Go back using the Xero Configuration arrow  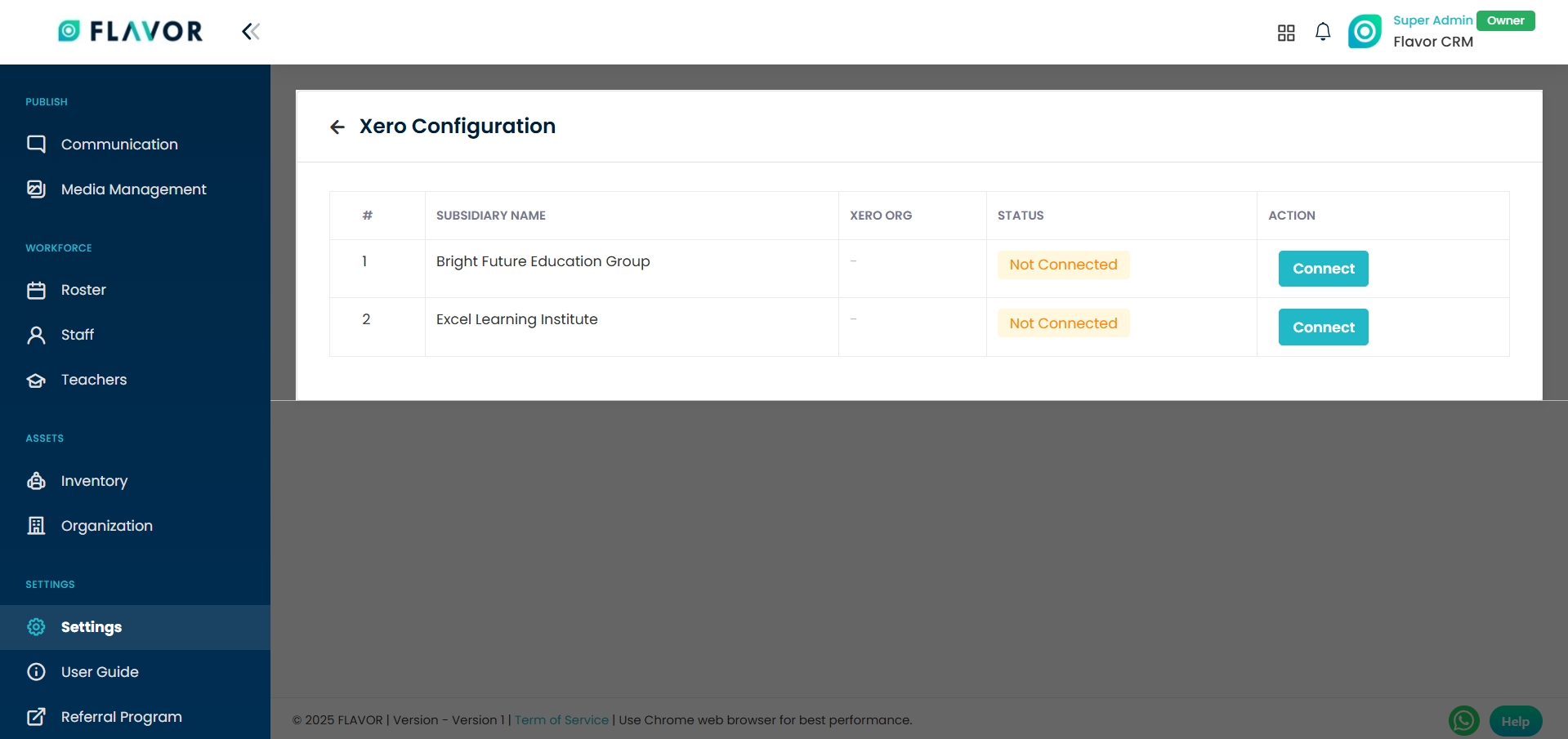[x=337, y=127]
